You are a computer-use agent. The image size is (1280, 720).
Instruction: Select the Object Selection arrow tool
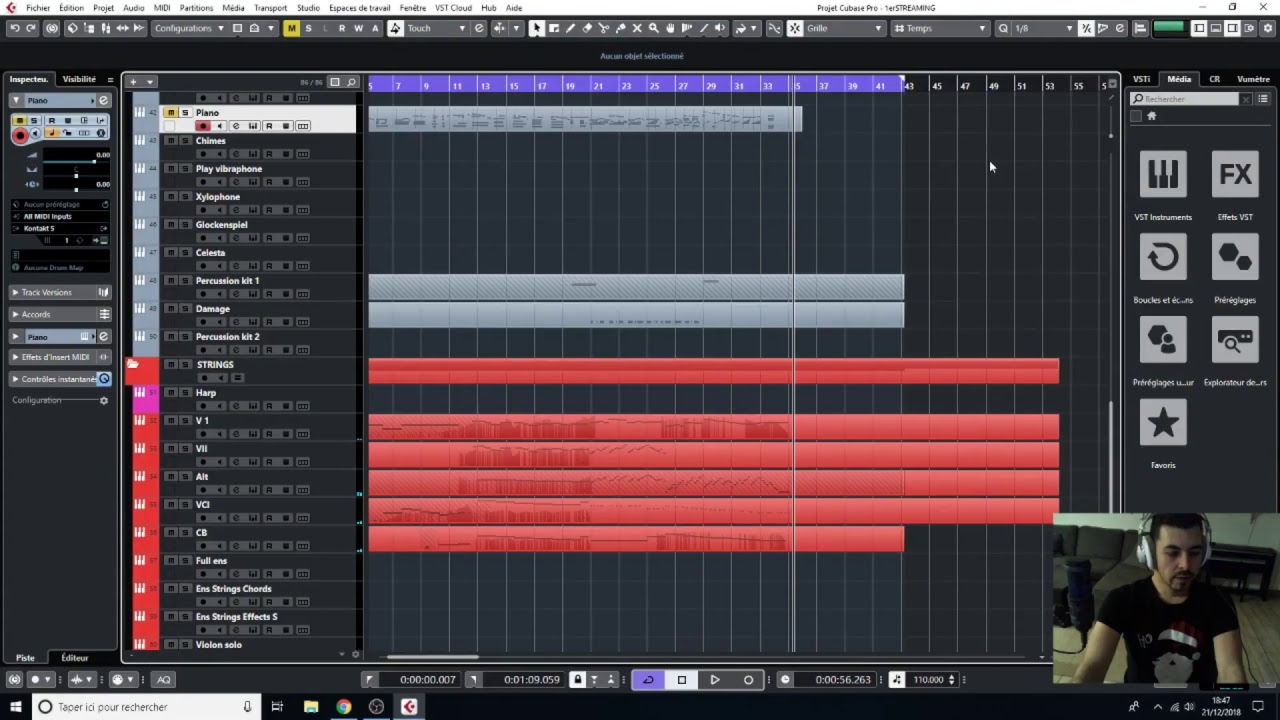click(x=537, y=28)
